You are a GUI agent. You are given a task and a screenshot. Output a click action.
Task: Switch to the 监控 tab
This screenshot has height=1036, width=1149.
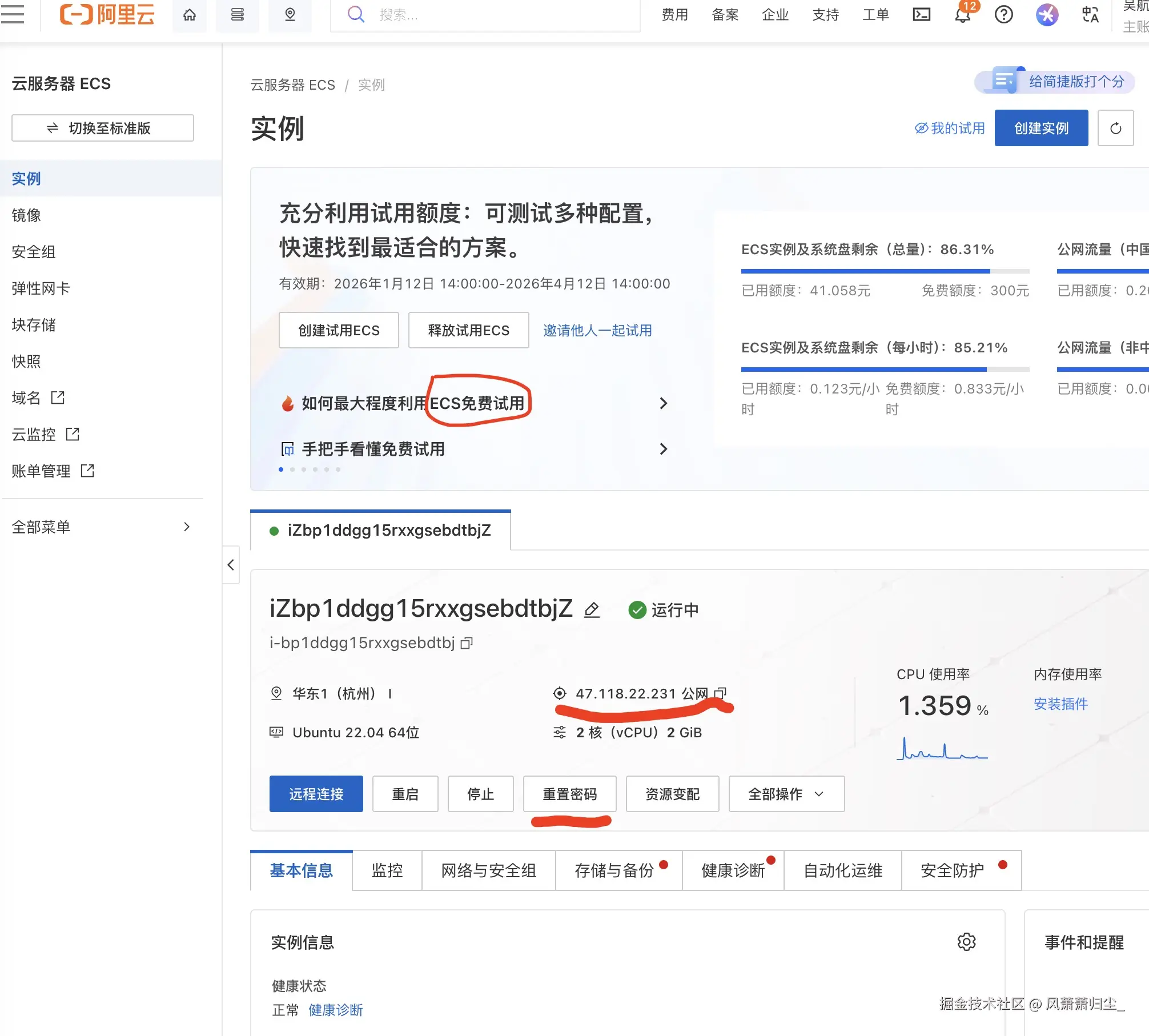coord(387,870)
